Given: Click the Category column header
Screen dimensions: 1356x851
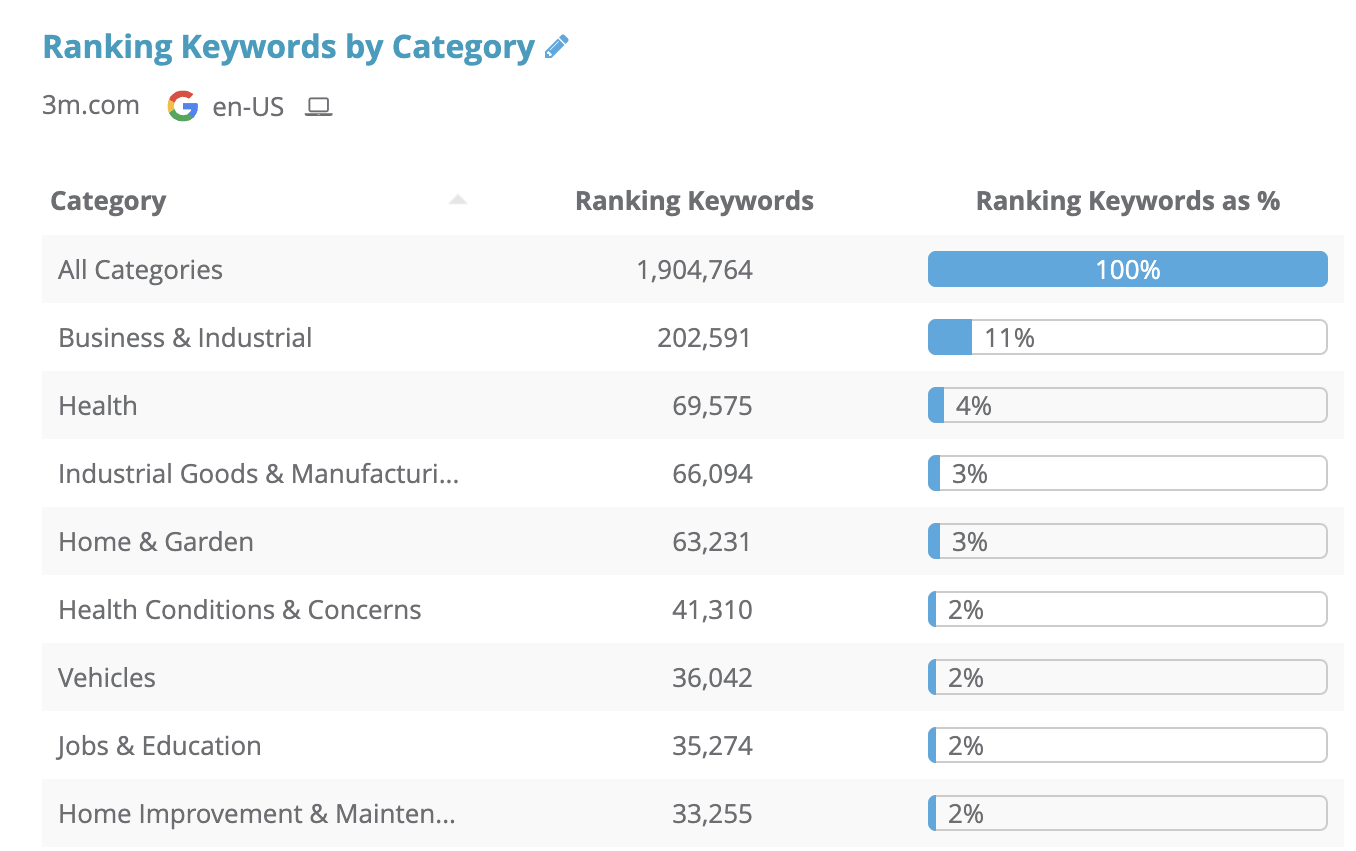Looking at the screenshot, I should tap(108, 201).
